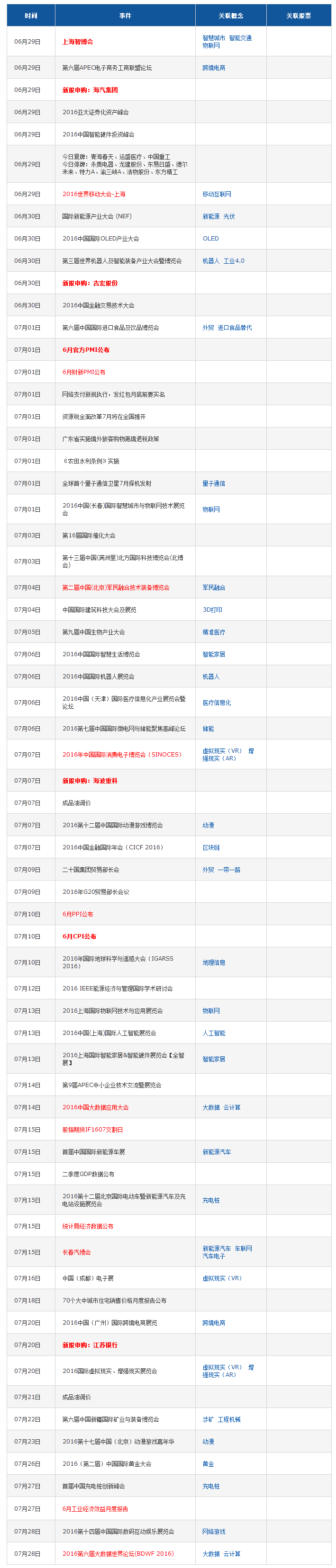Image resolution: width=336 pixels, height=1568 pixels.
Task: Click the 关联概念 column header
Action: pos(230,16)
